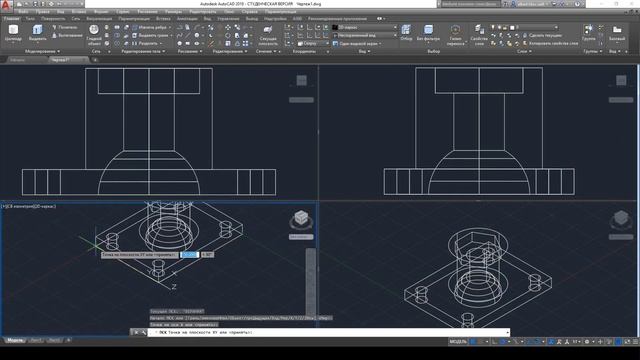Toggle layer lock icon in layer list
Image resolution: width=640 pixels, height=360 pixels.
(505, 27)
